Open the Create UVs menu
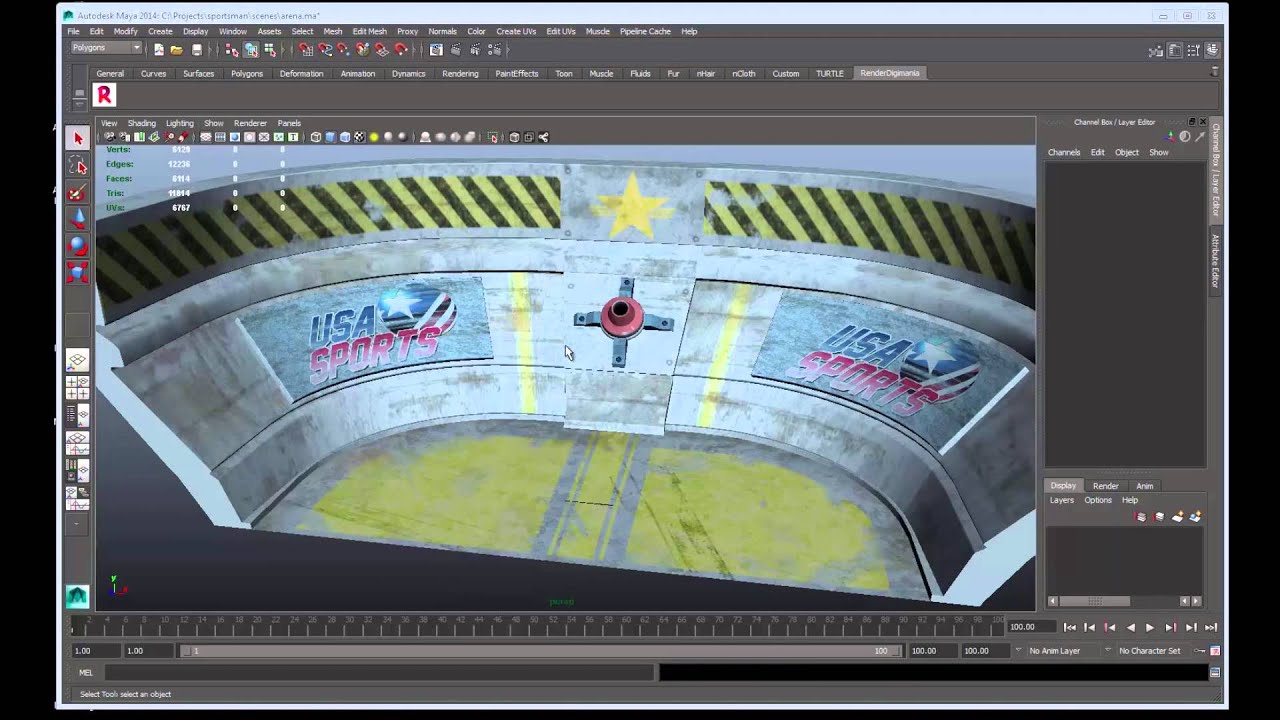This screenshot has width=1280, height=720. tap(516, 31)
